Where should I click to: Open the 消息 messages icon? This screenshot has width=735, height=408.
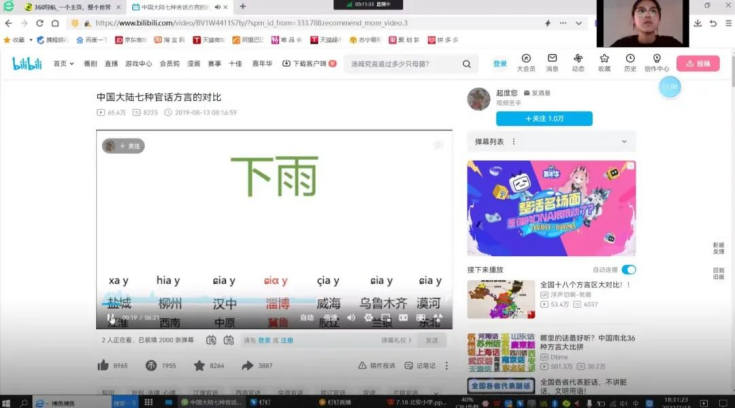(552, 62)
